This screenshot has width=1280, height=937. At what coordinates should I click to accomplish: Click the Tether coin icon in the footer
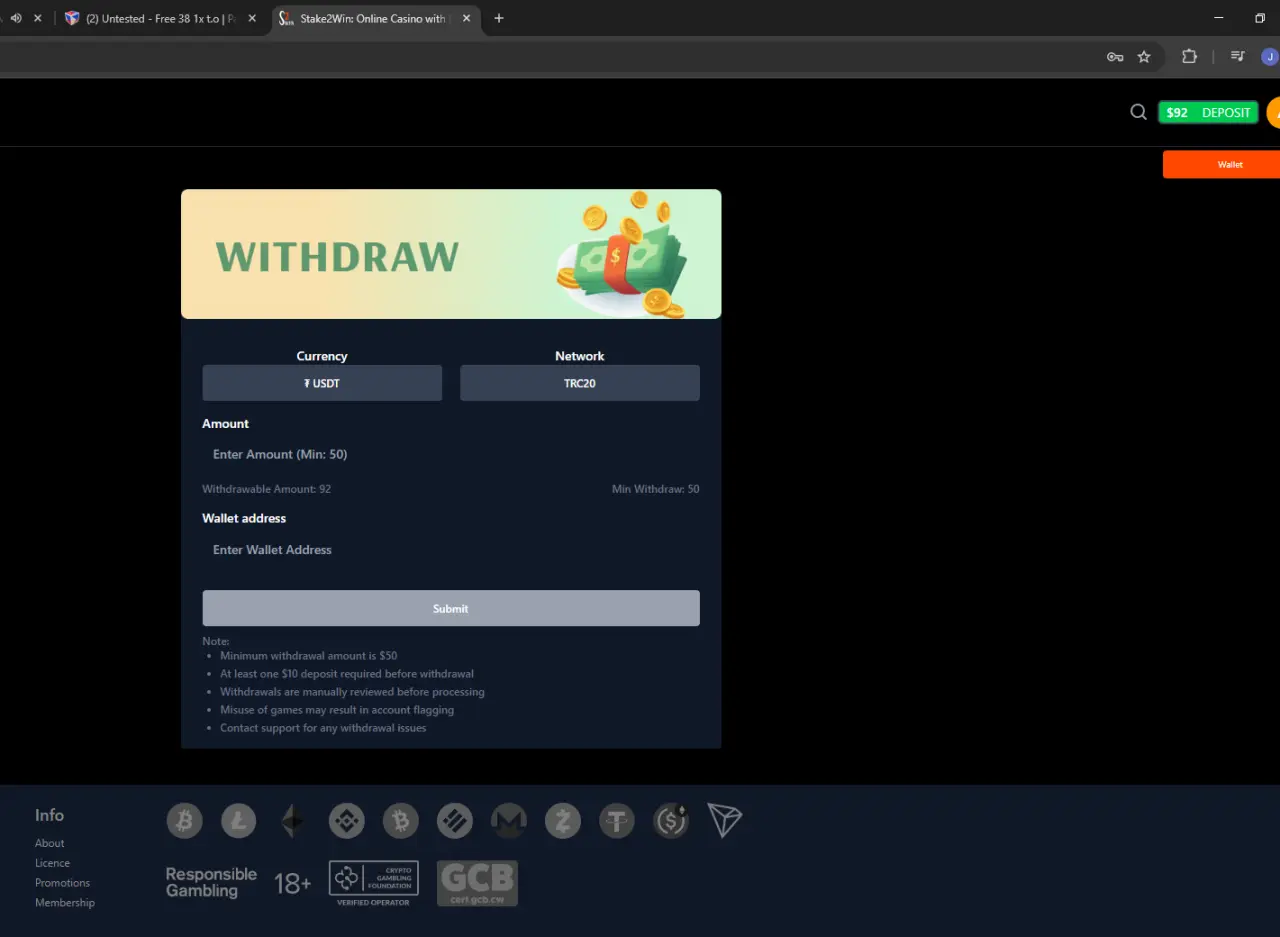click(x=617, y=821)
